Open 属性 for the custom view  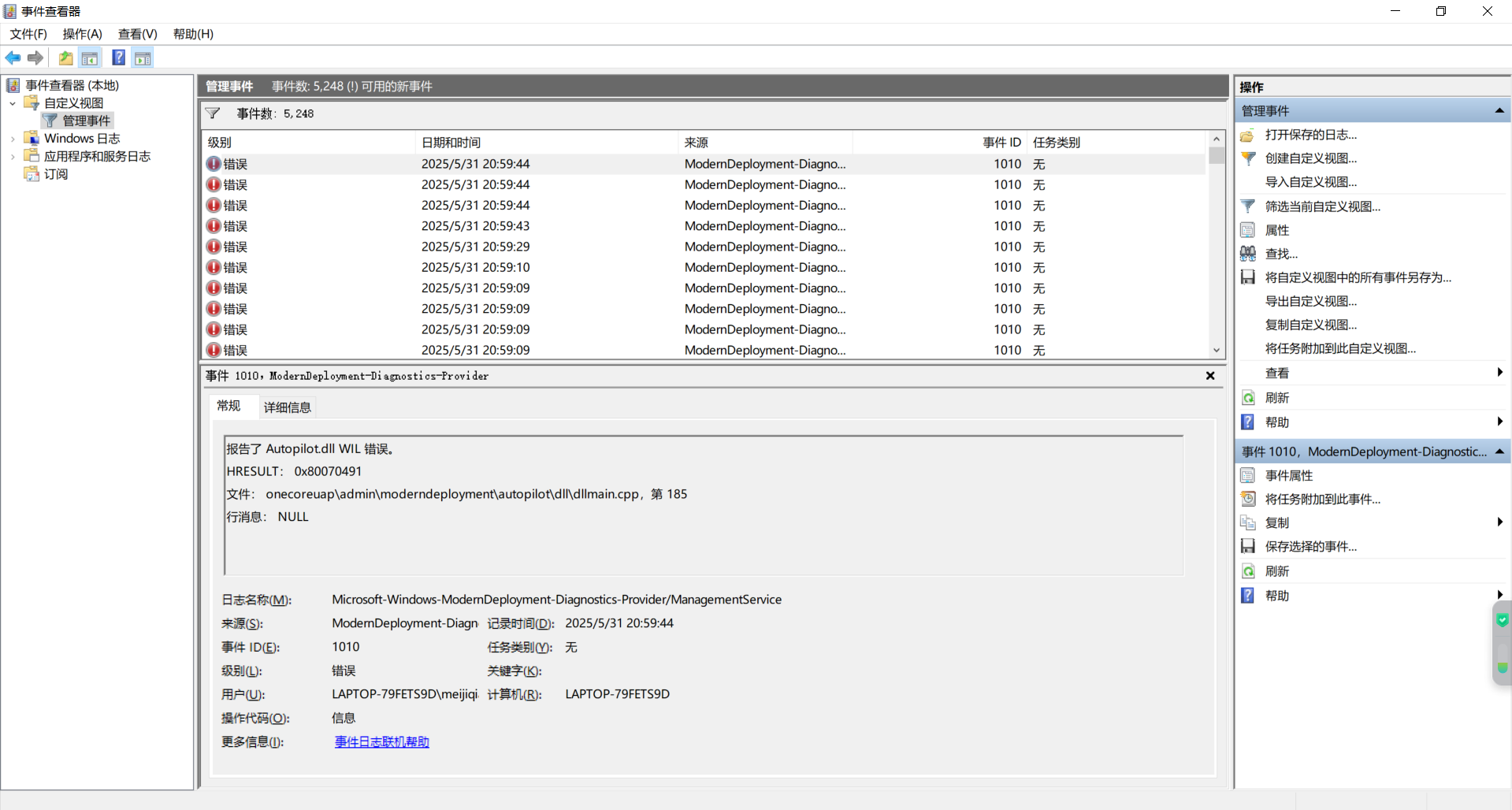(1276, 229)
